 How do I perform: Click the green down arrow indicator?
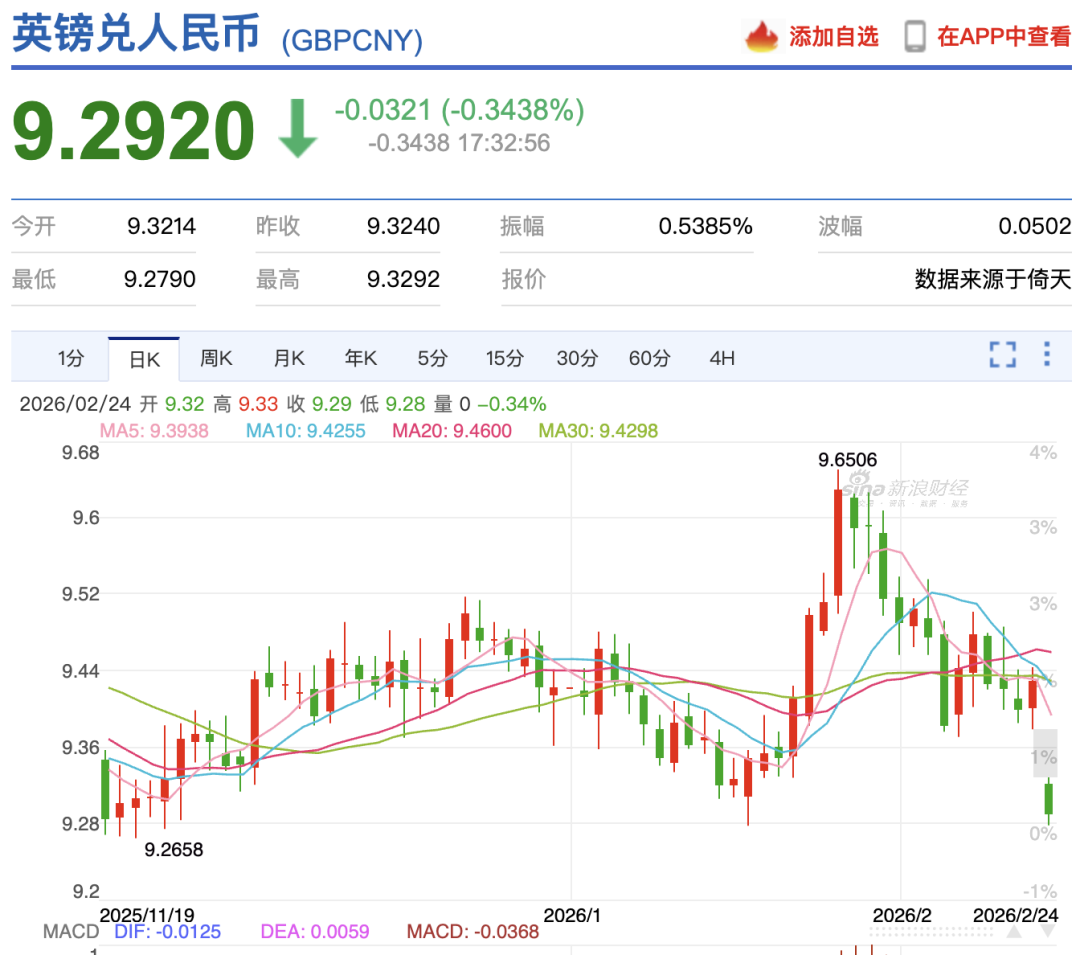[x=298, y=128]
